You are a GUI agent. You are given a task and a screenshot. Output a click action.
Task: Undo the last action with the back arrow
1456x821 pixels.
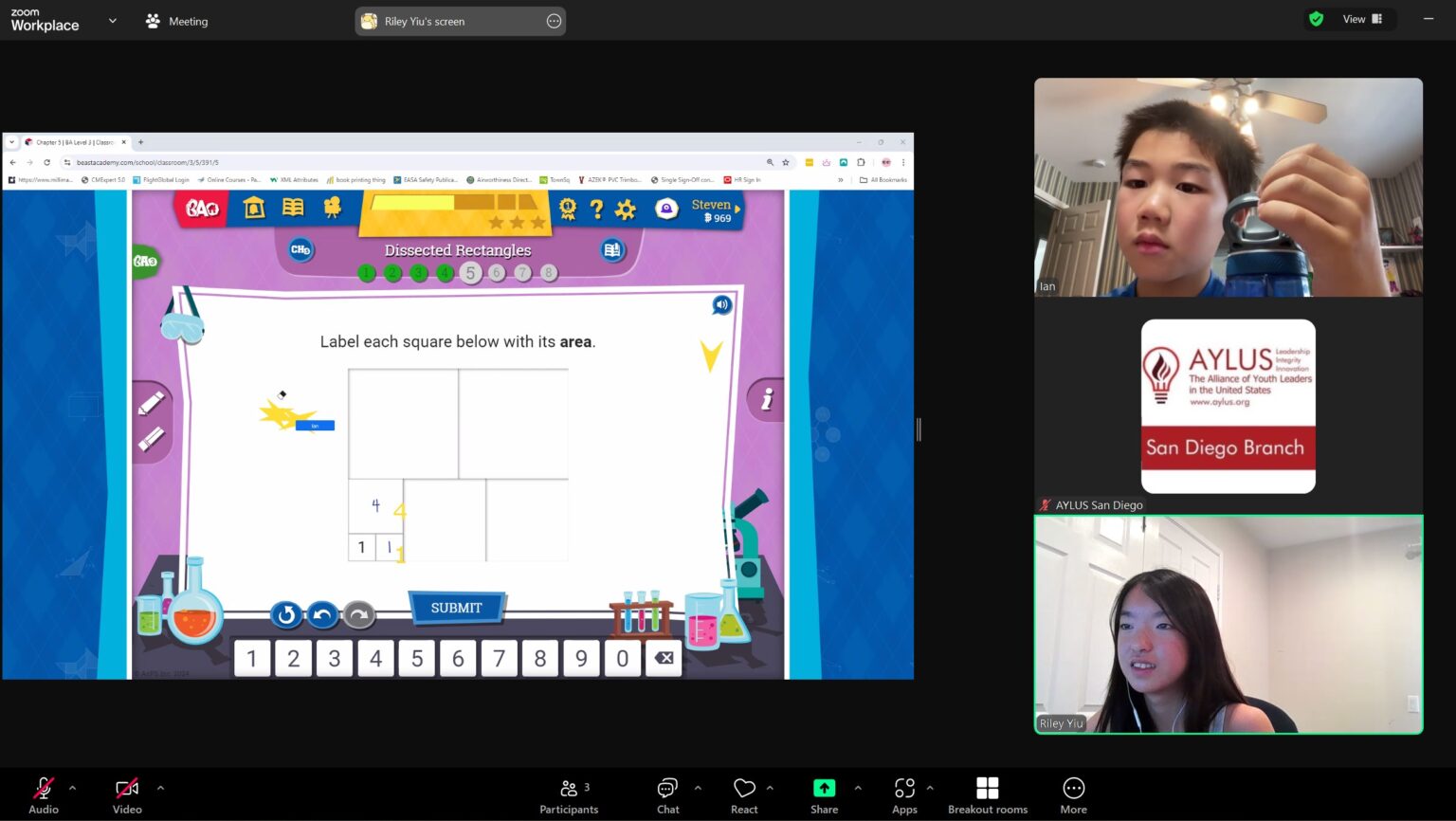[x=322, y=614]
